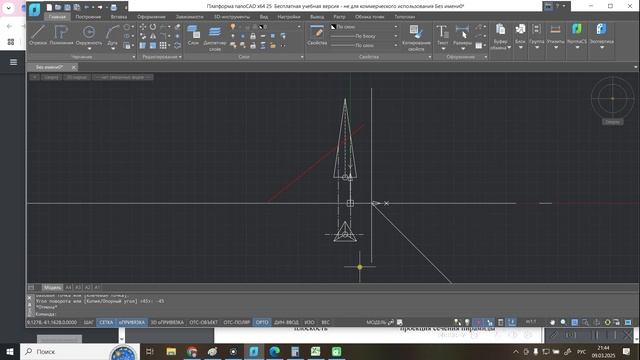Open the Утилиты utilities group
The height and width of the screenshot is (360, 640).
[x=555, y=36]
